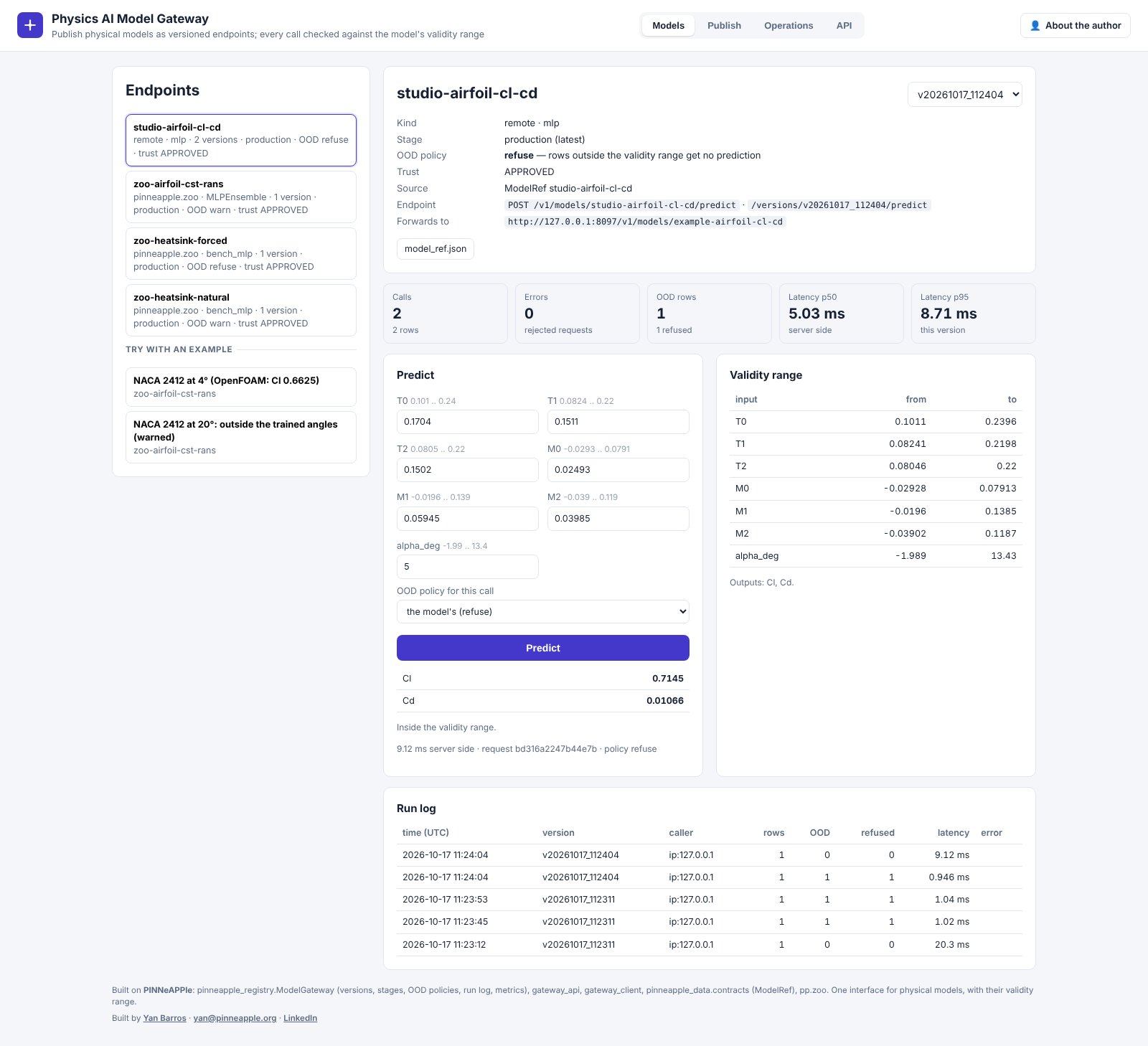The height and width of the screenshot is (1046, 1148).
Task: Load the NACA 2412 at 4° example
Action: click(x=241, y=387)
